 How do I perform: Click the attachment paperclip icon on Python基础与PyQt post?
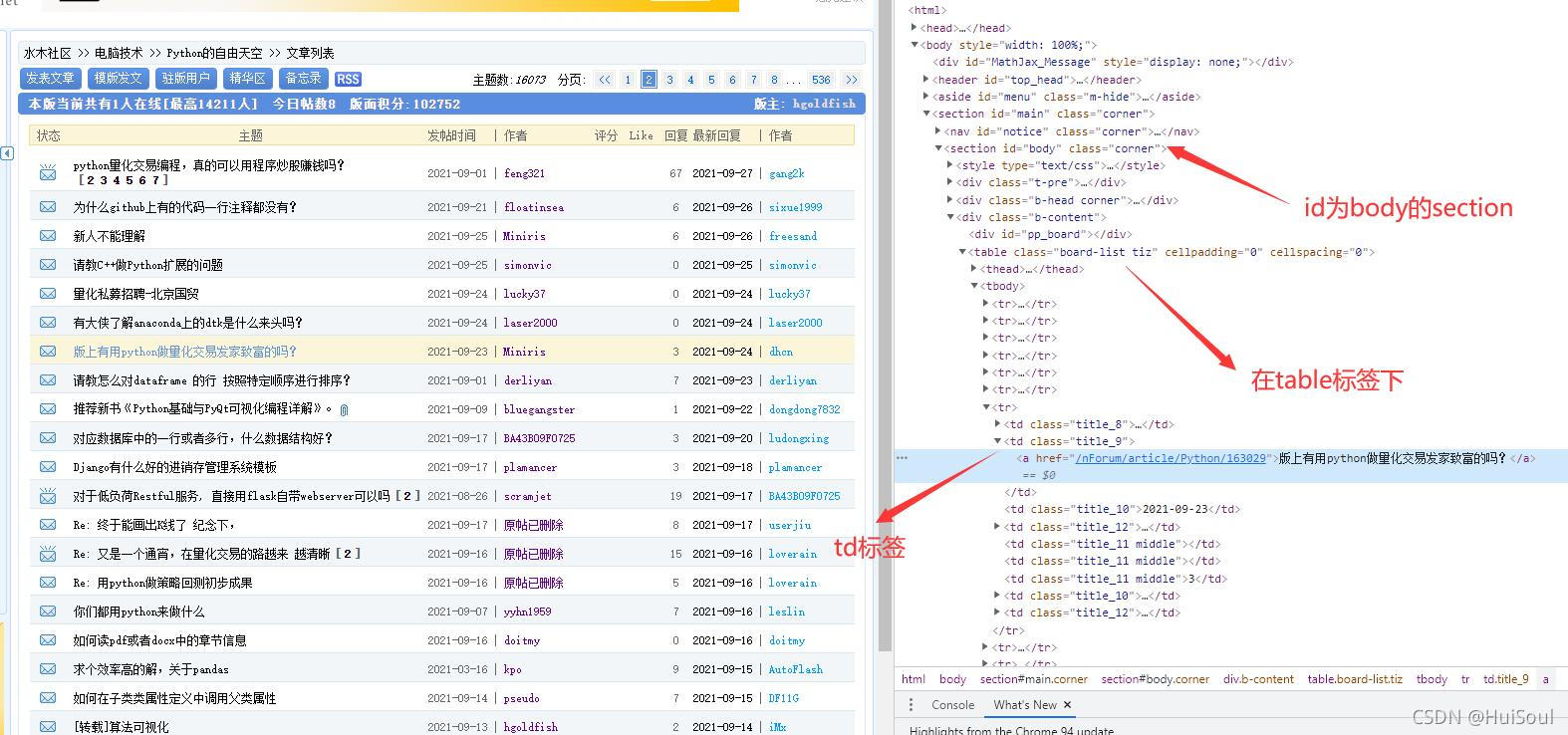tap(344, 409)
